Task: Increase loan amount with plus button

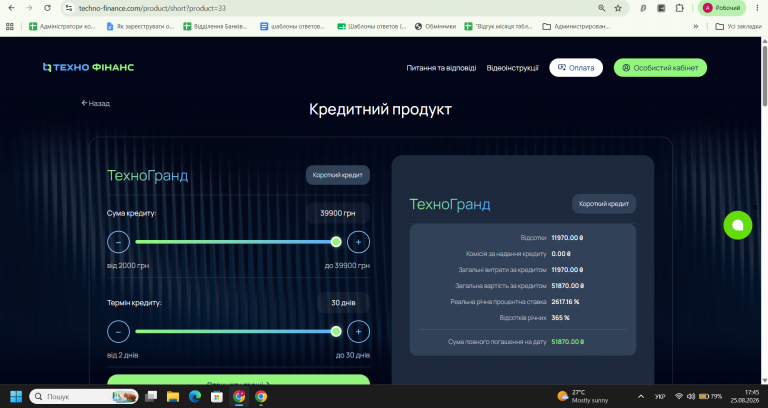Action: click(359, 242)
